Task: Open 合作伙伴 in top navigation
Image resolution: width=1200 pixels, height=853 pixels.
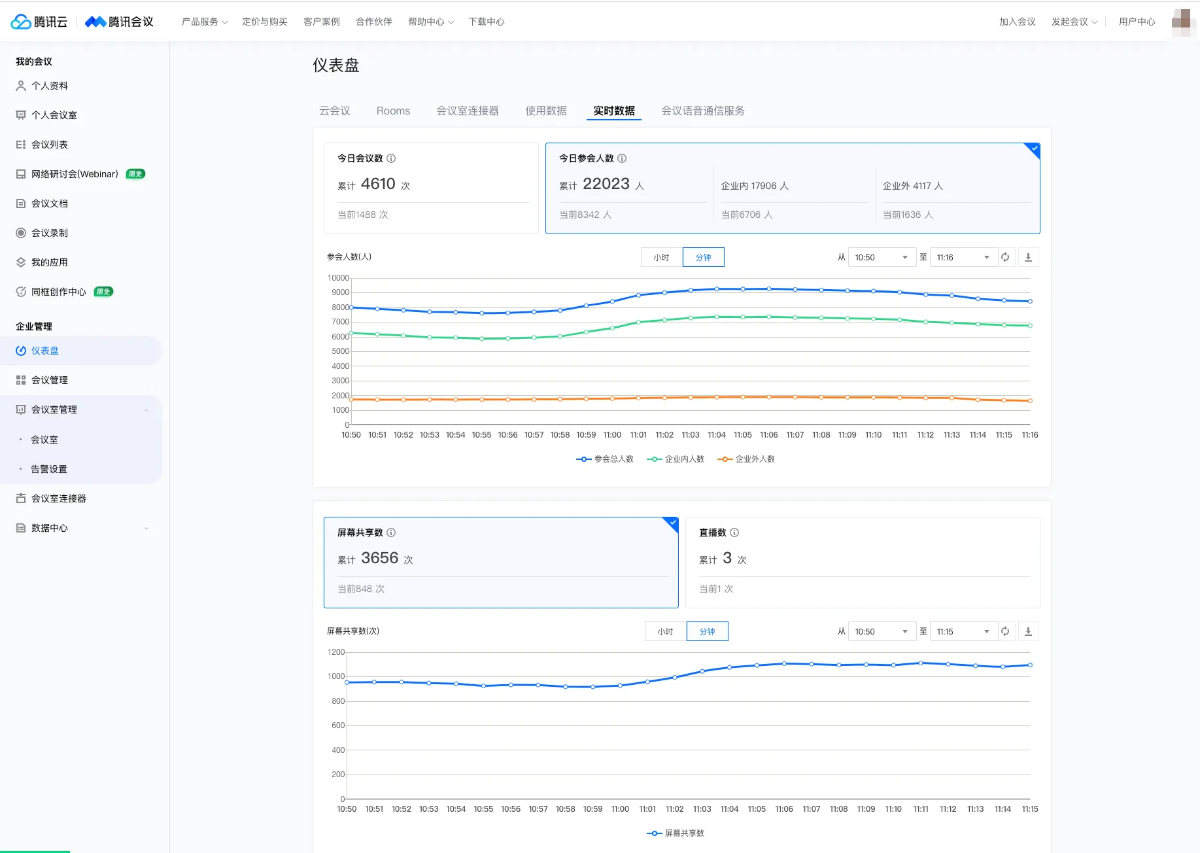Action: pos(374,21)
